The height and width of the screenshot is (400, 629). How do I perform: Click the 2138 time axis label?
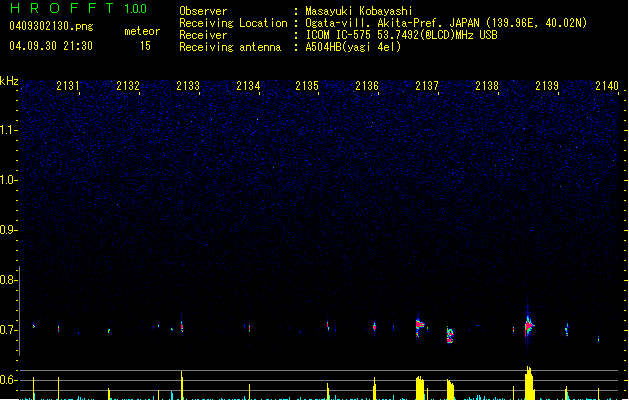(487, 86)
